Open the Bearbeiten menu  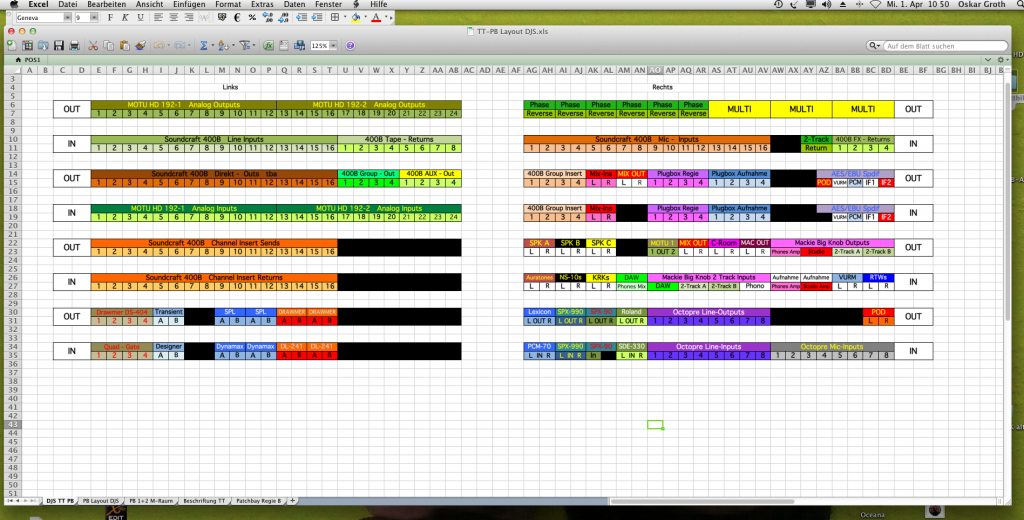pos(106,4)
